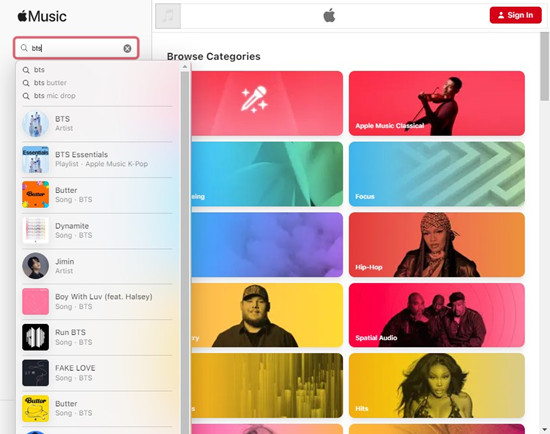The height and width of the screenshot is (434, 550).
Task: Click the Browse Categories heading
Action: pos(214,56)
